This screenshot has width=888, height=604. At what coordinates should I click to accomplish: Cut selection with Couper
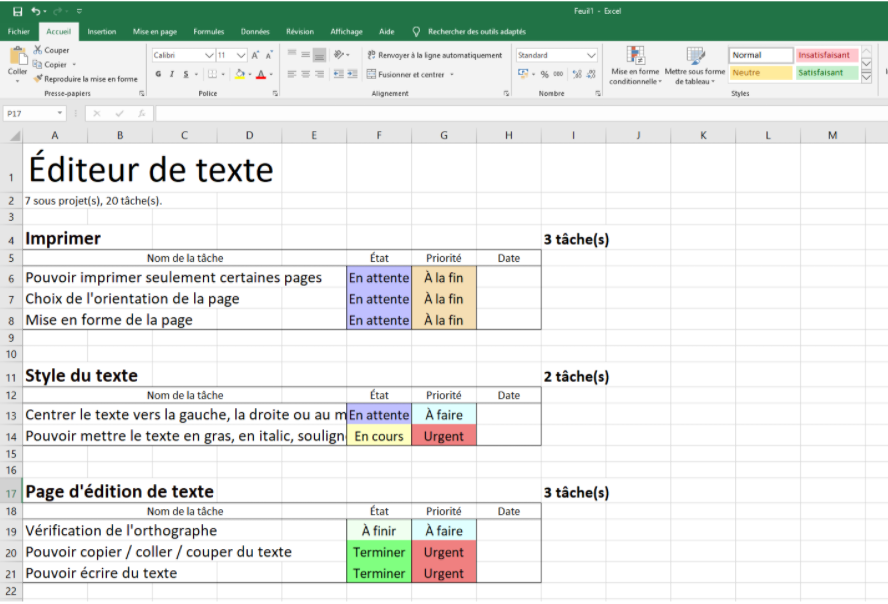(51, 50)
